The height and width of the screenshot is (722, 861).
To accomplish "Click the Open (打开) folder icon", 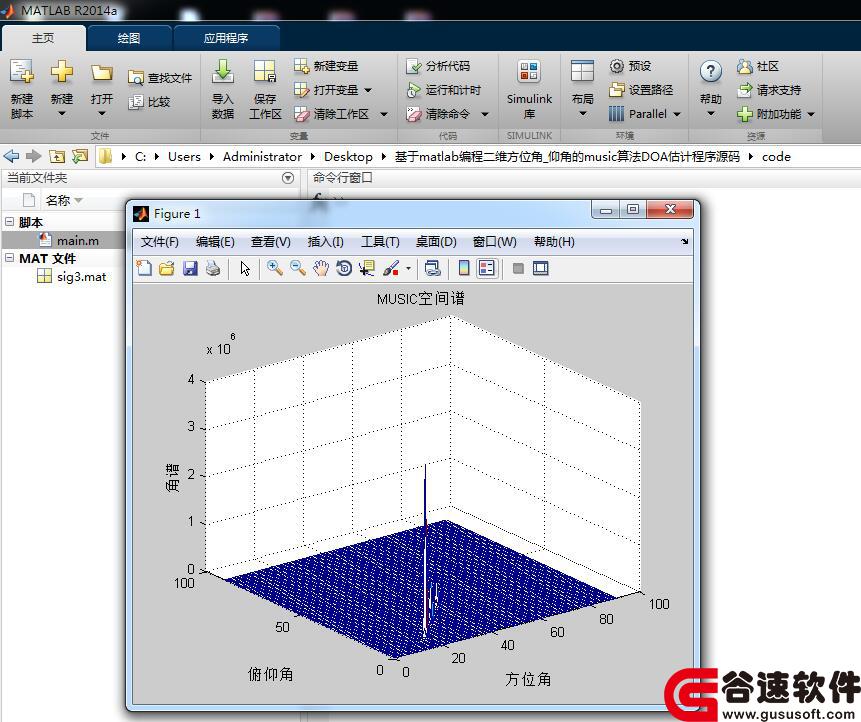I will tap(102, 72).
